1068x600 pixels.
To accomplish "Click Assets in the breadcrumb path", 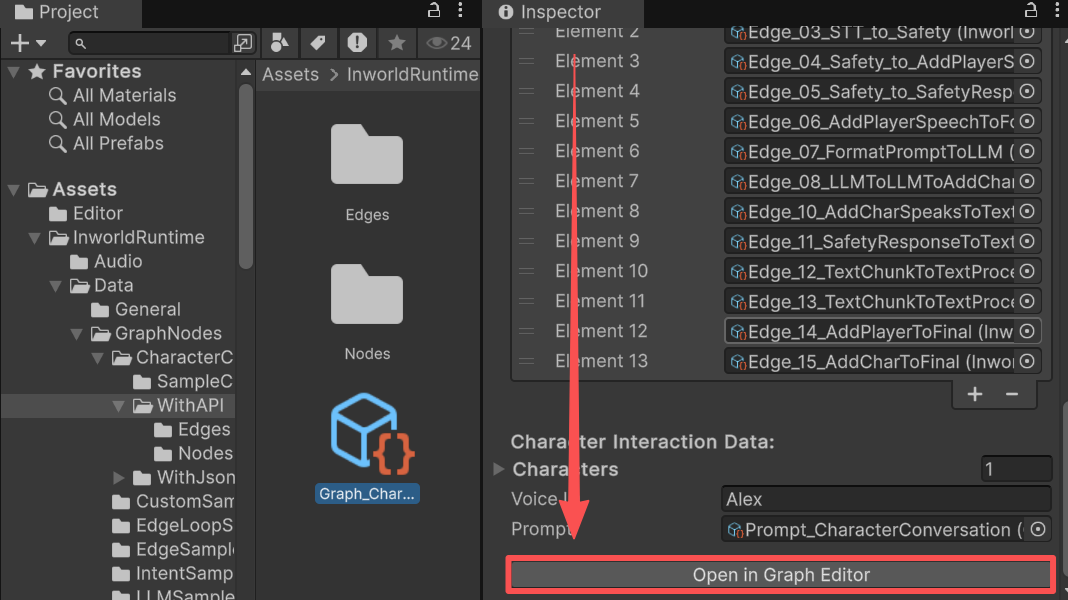I will click(291, 74).
